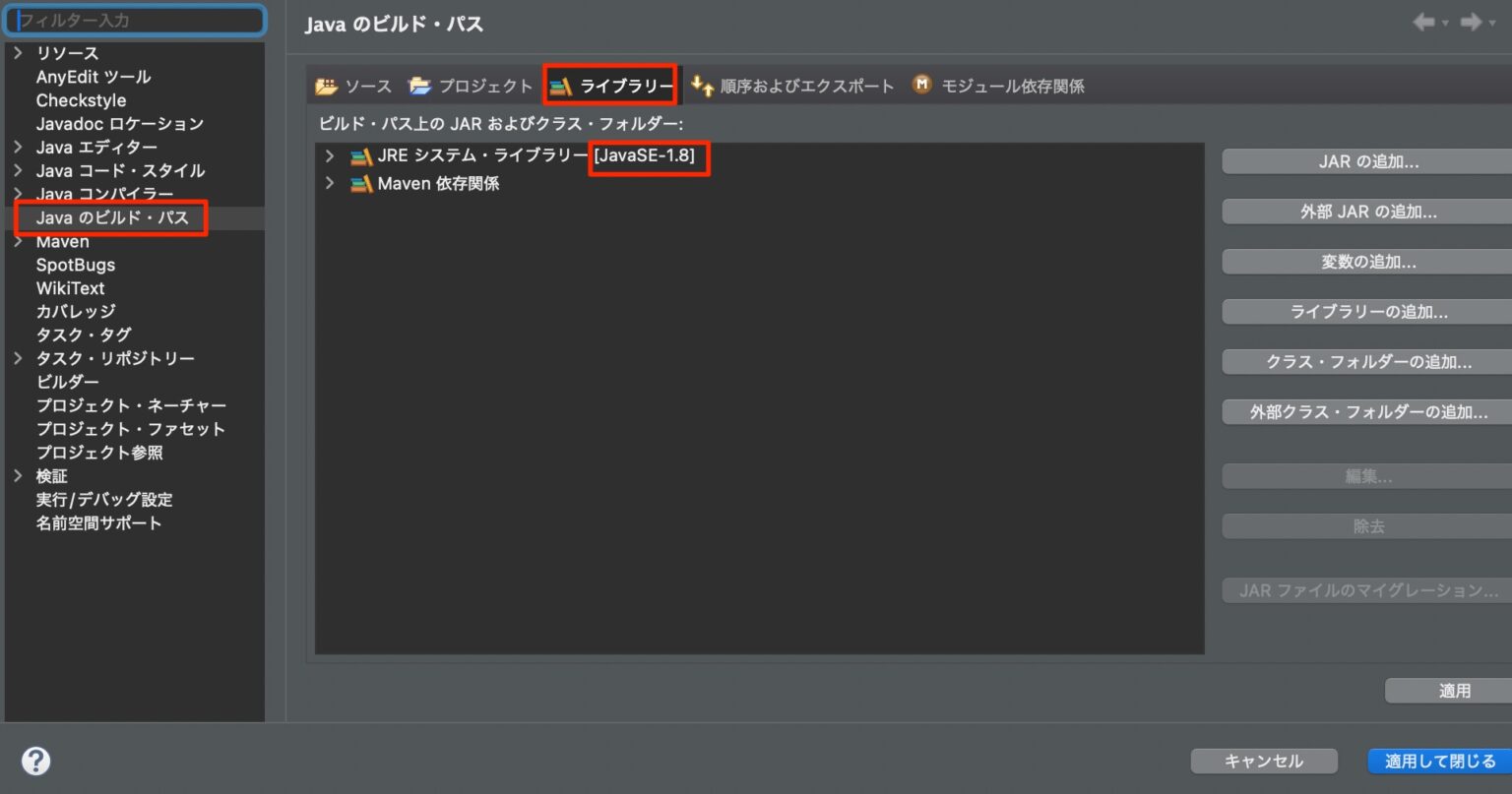The height and width of the screenshot is (794, 1512).
Task: Click the back navigation arrow icon
Action: (1424, 23)
